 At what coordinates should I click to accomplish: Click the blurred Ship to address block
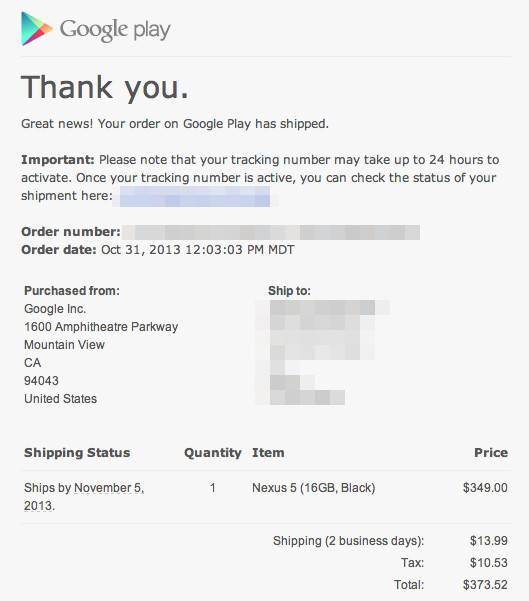322,352
